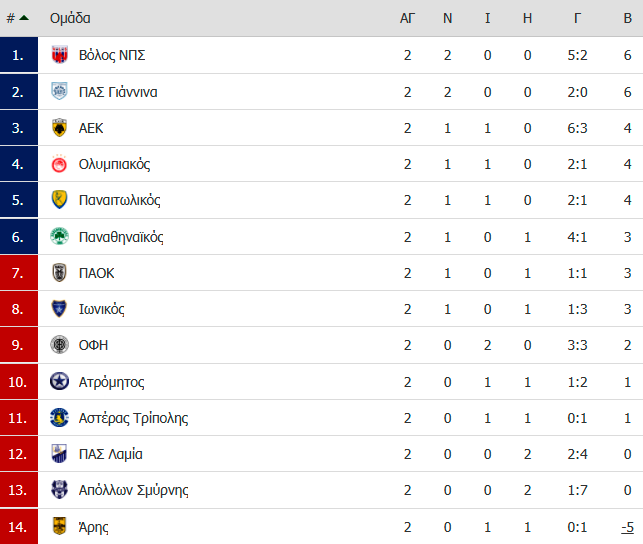
Task: Sort by the Γ goals column header
Action: point(577,18)
